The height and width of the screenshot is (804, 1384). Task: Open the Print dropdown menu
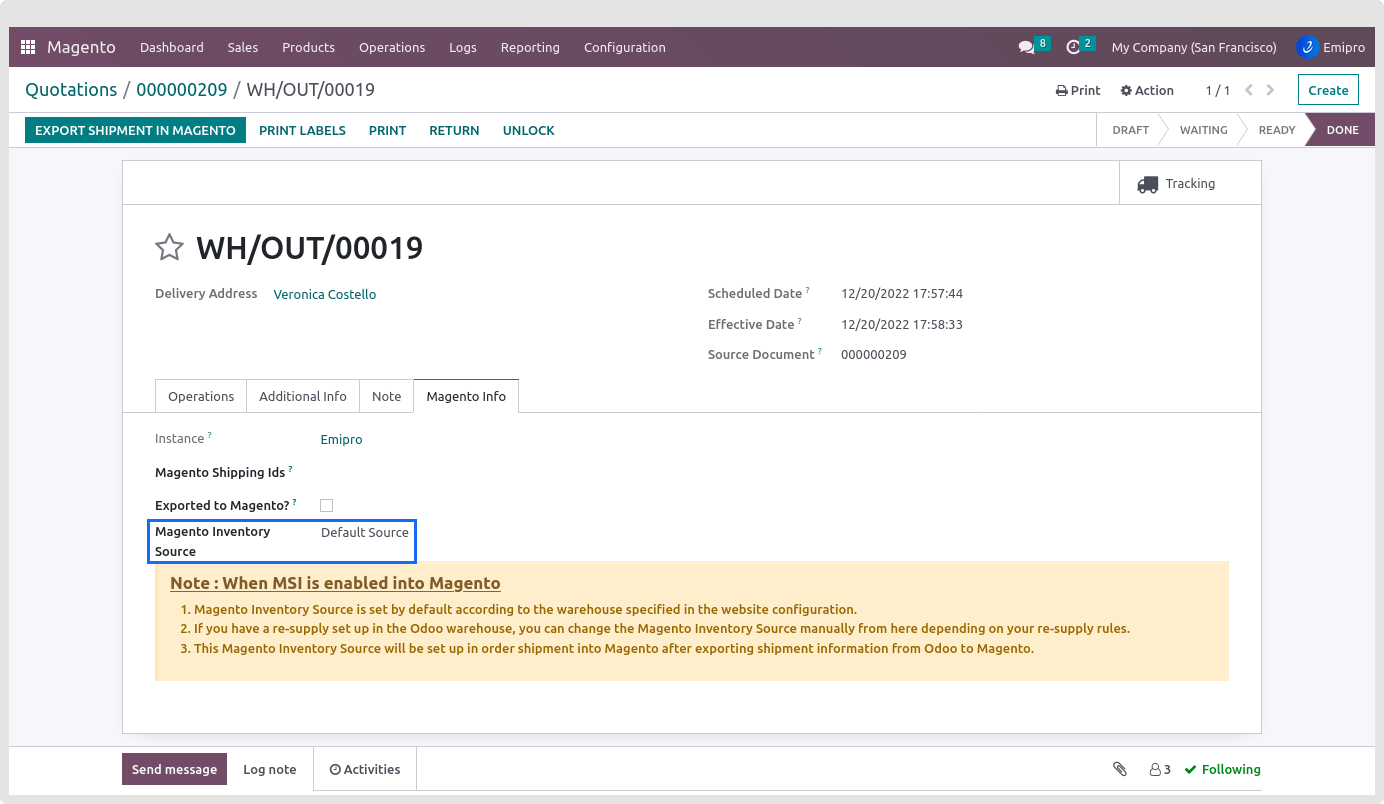[1078, 90]
